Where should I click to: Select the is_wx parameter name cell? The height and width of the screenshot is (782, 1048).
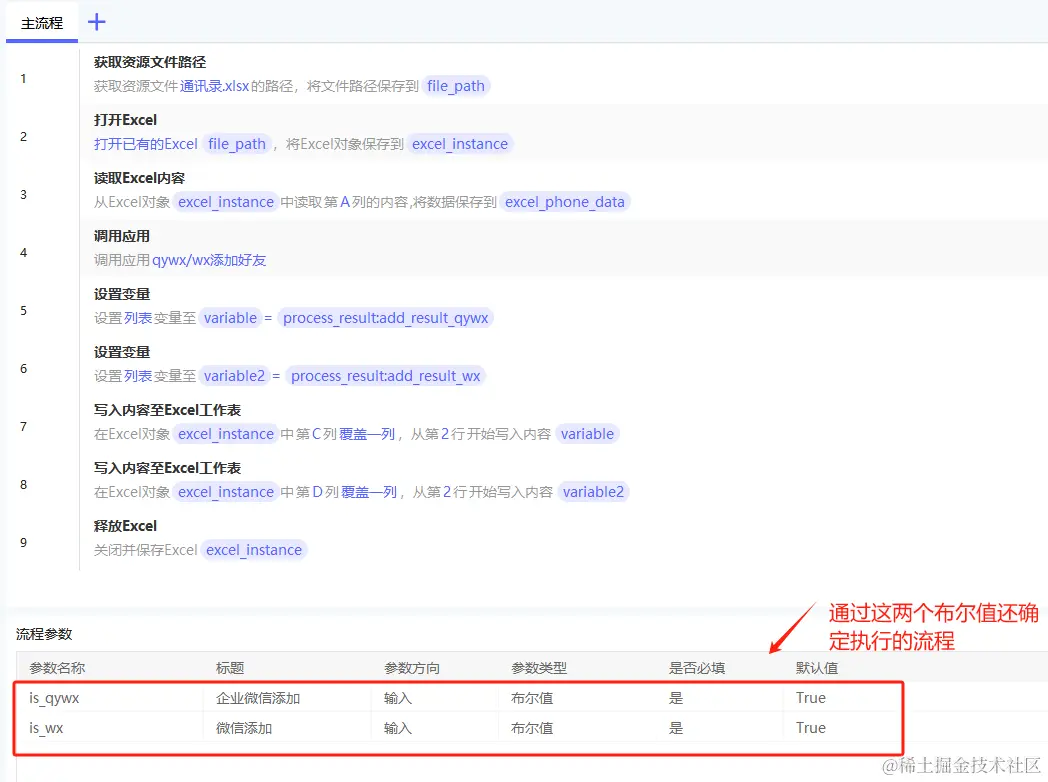[x=46, y=729]
